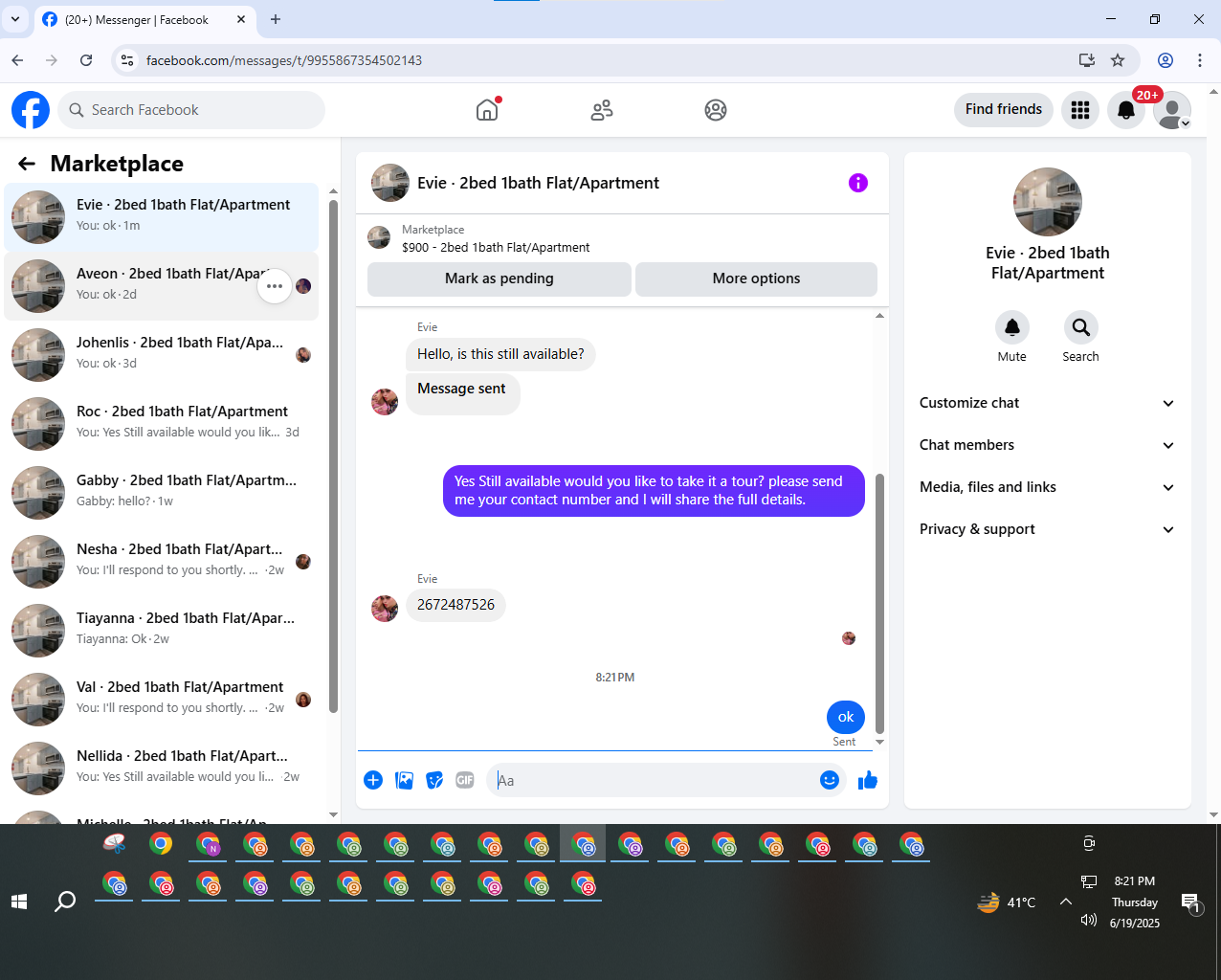Screen dimensions: 1221x980
Task: Expand Customize chat section
Action: pos(1048,403)
